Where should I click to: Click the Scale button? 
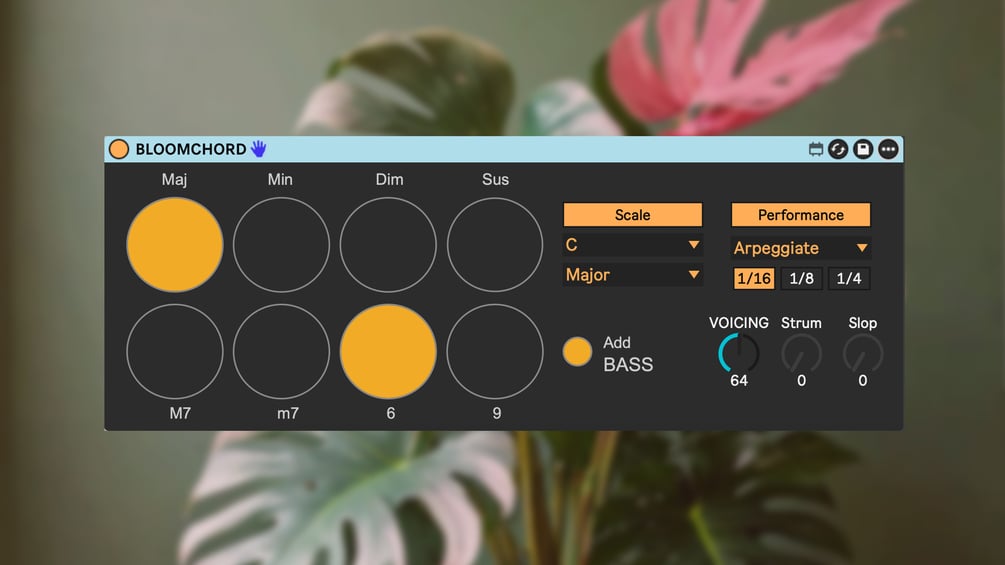point(633,215)
